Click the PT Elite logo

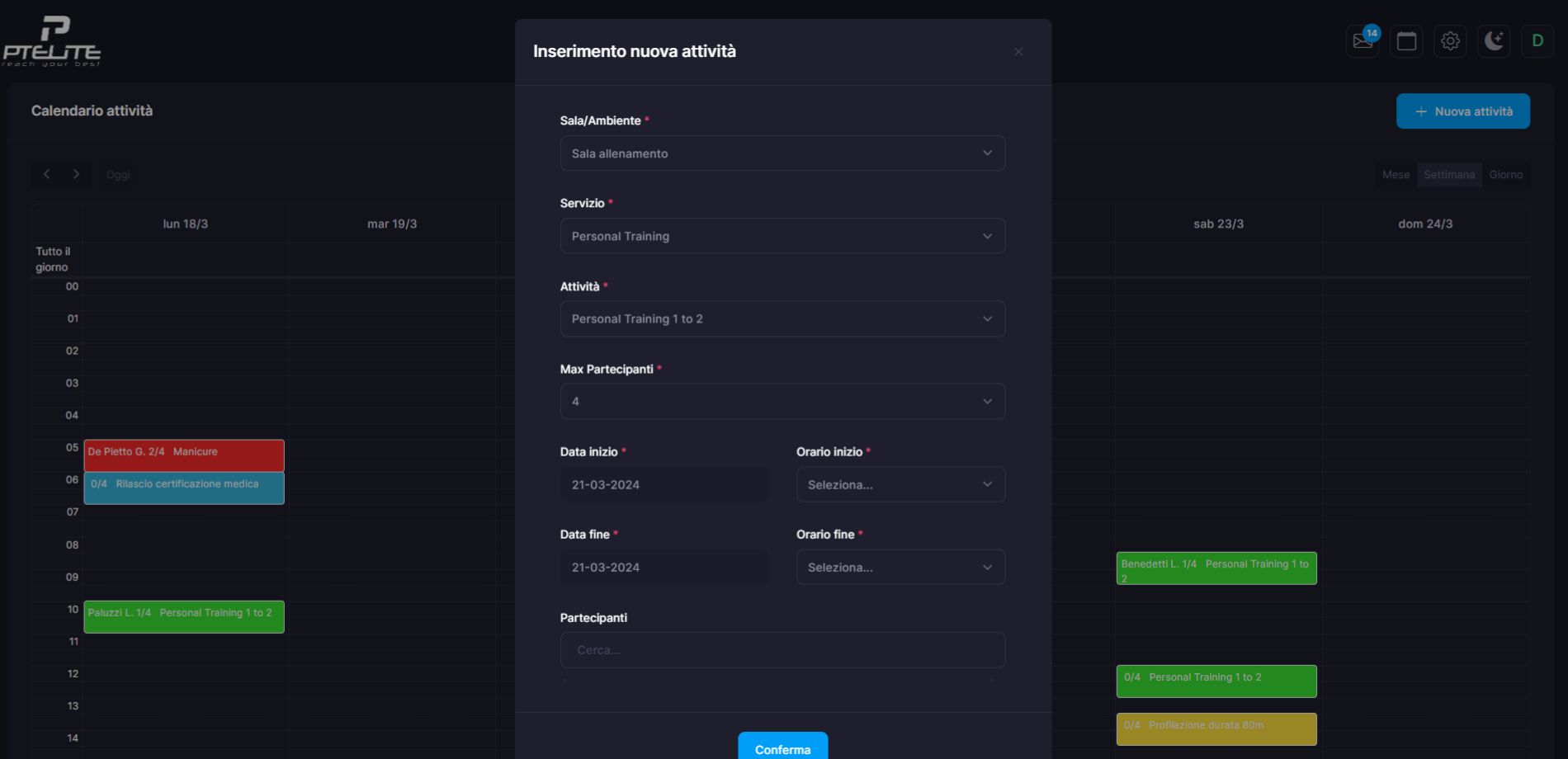coord(52,41)
